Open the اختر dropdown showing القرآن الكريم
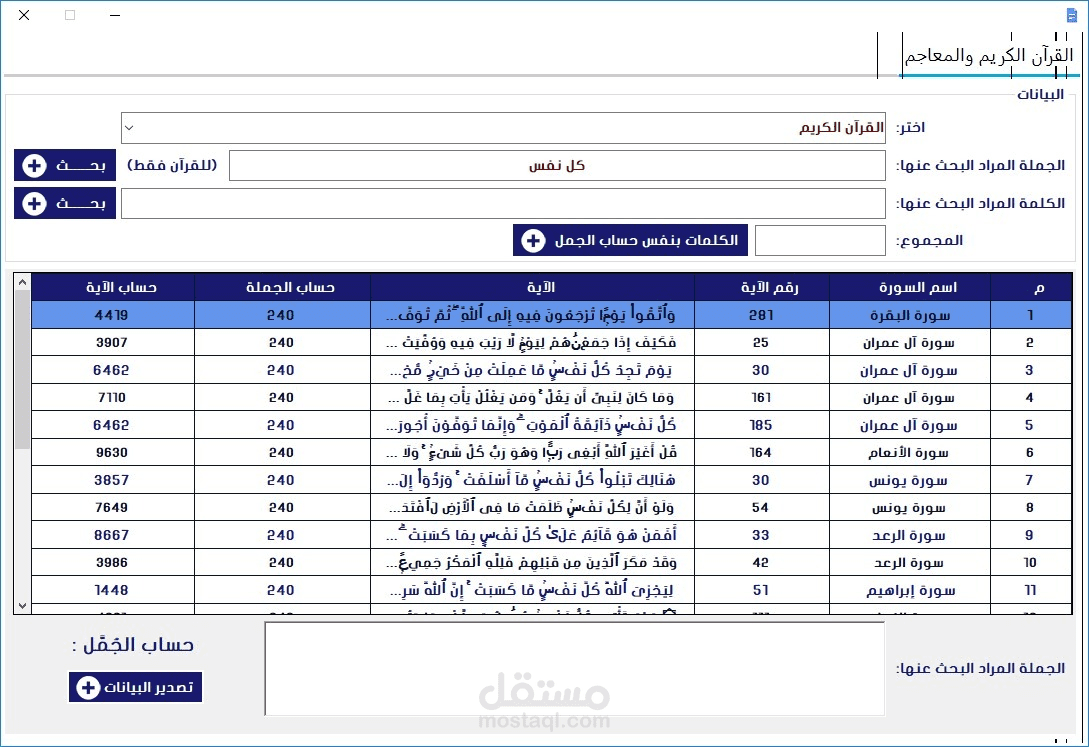 [x=128, y=128]
